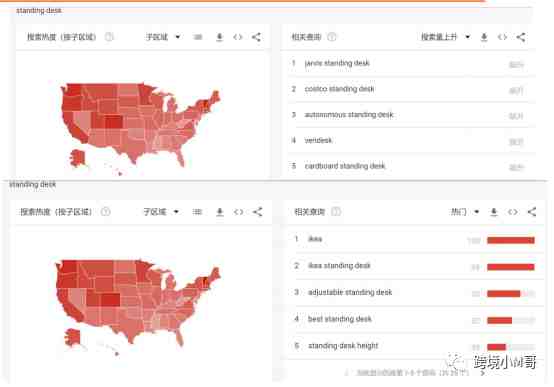
Task: Share the bottom map panel
Action: click(258, 212)
